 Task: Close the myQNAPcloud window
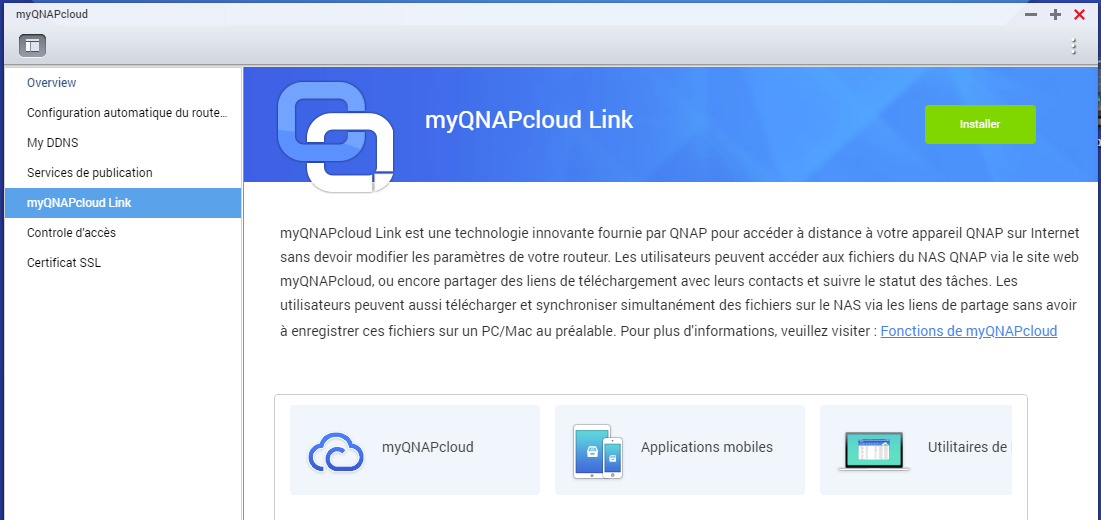(1079, 14)
